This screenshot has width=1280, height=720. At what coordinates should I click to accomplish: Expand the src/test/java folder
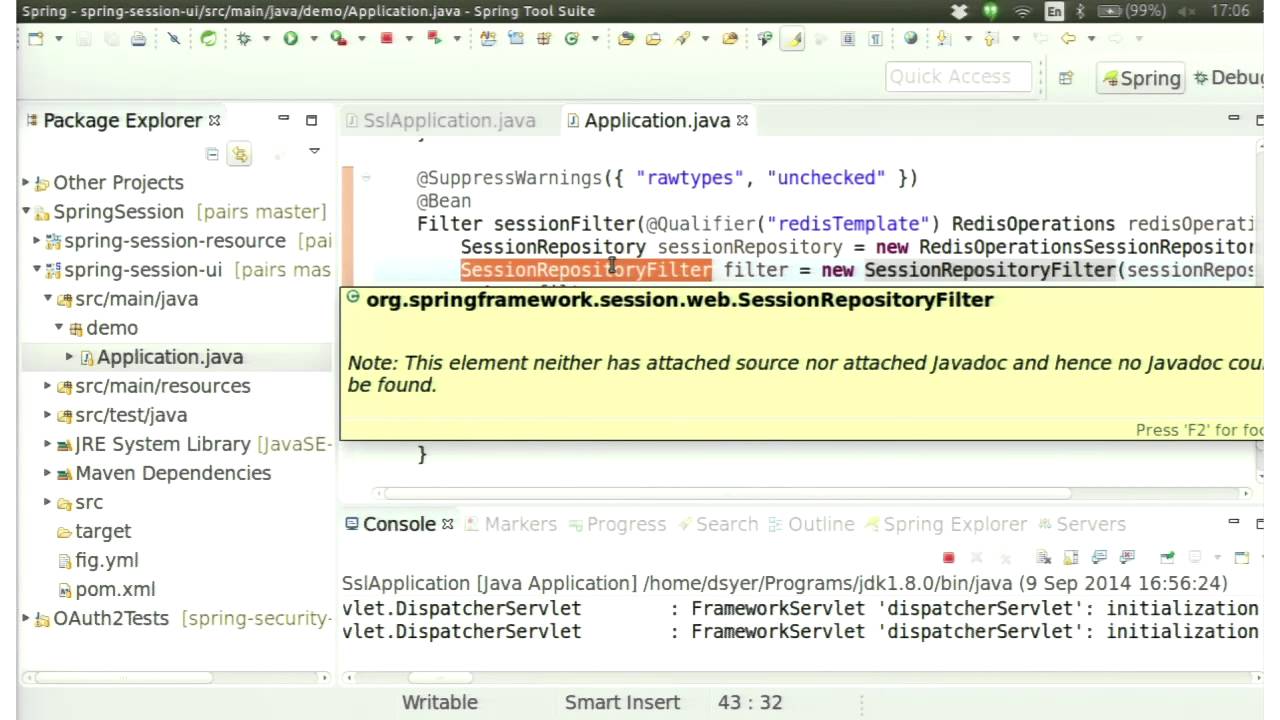[x=48, y=415]
